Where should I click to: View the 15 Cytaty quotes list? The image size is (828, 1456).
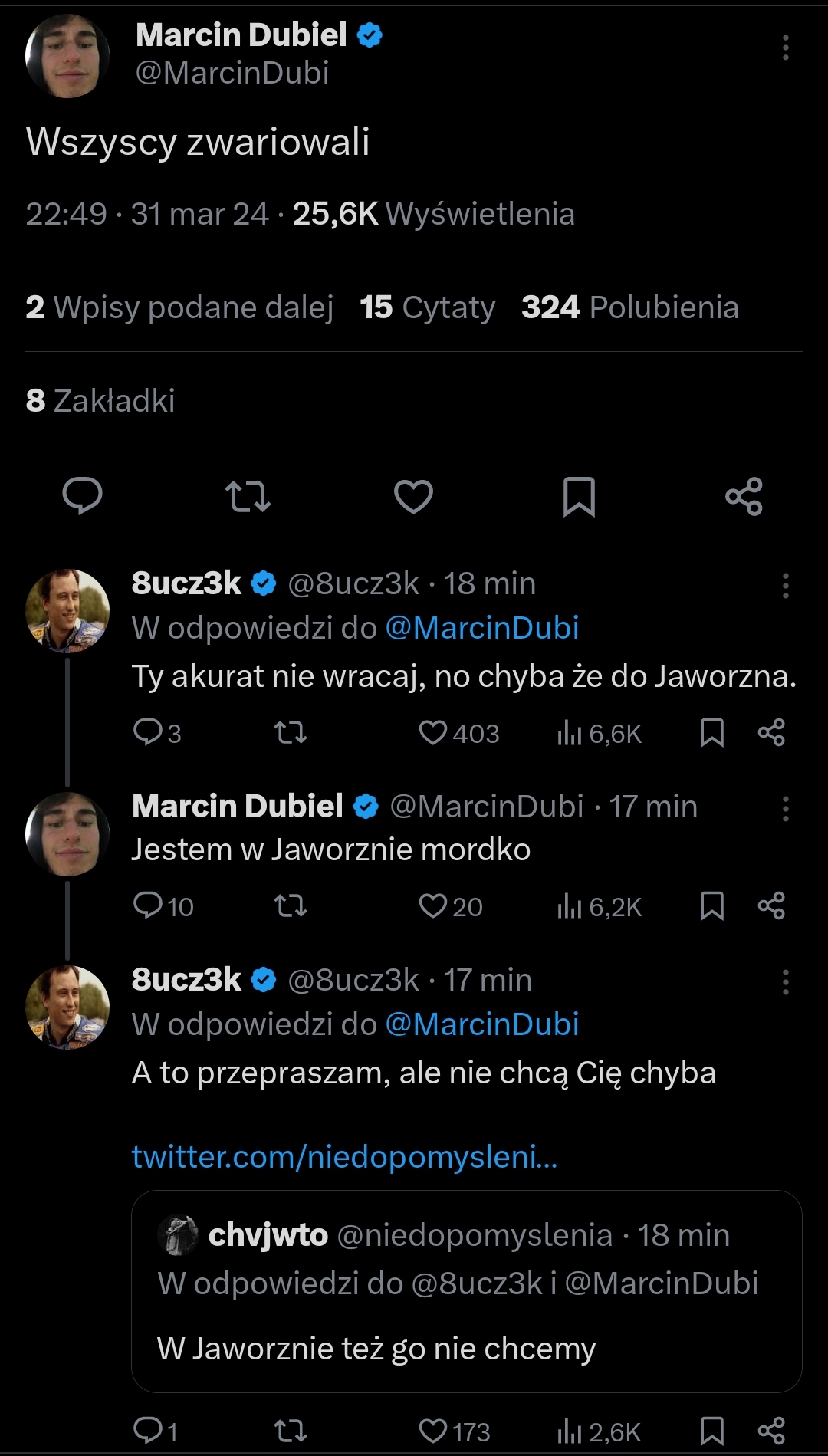click(427, 307)
